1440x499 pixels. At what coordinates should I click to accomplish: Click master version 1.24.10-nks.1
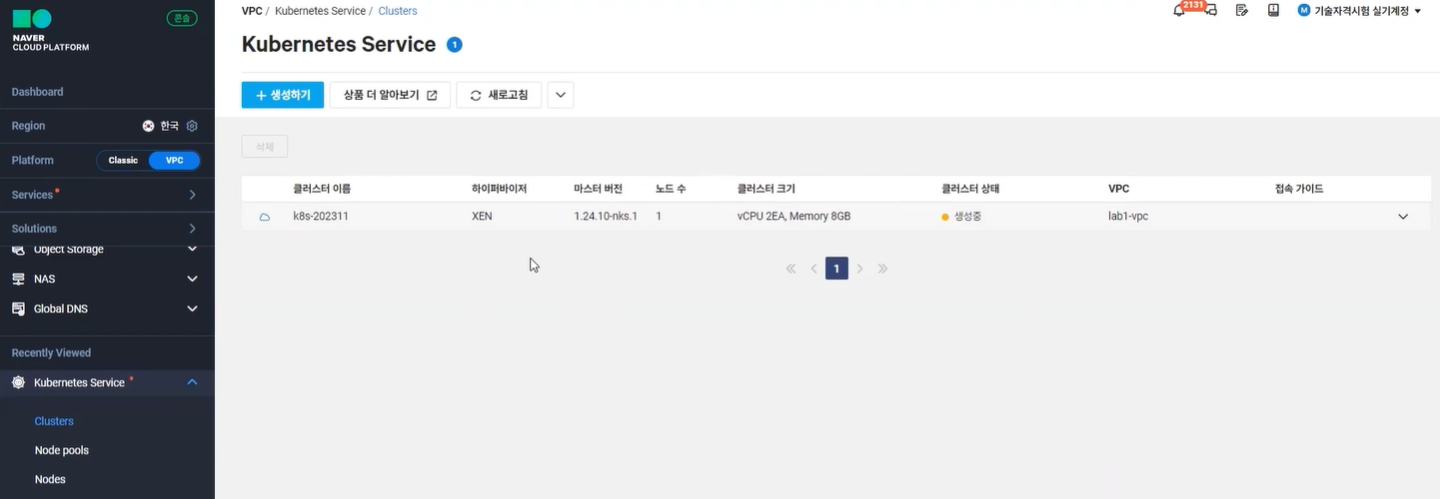(x=606, y=216)
